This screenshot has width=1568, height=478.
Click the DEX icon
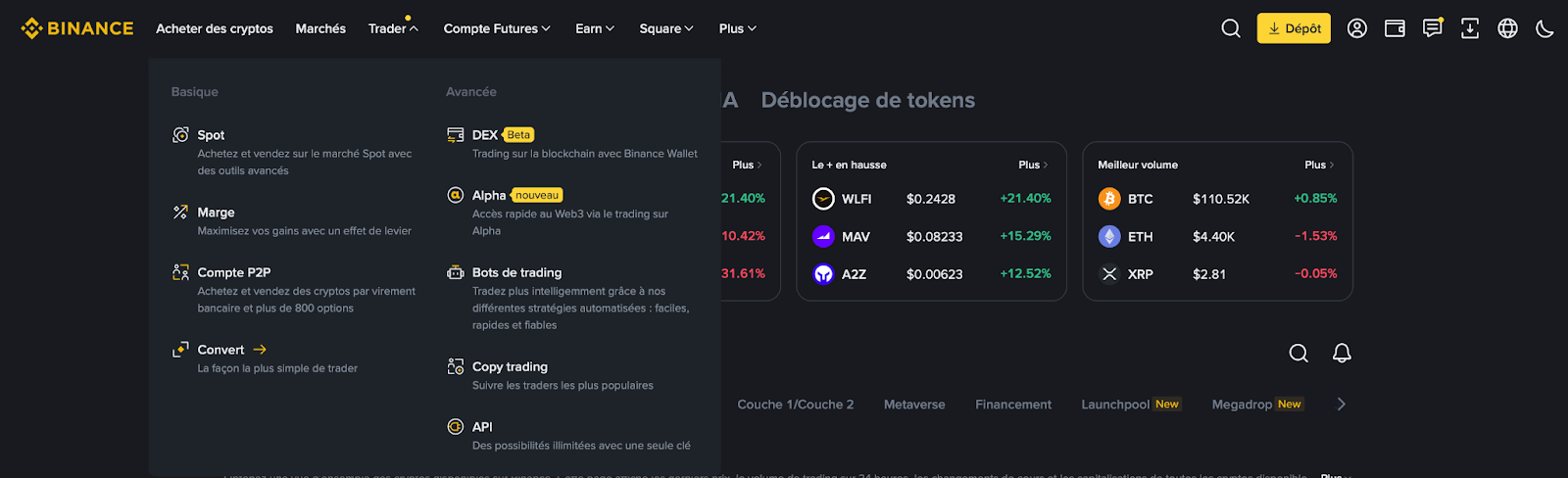pos(456,135)
